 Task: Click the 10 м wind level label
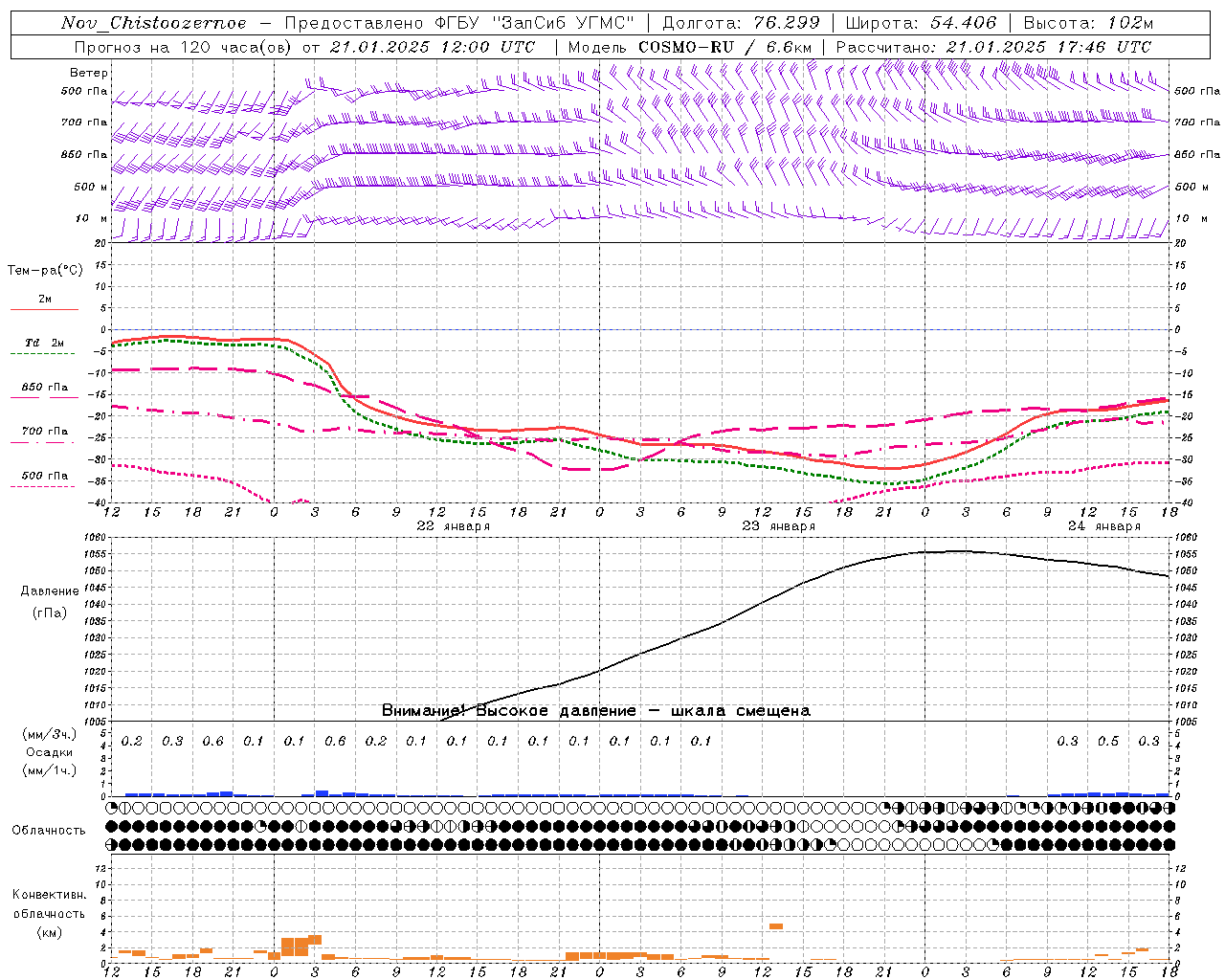tap(92, 219)
